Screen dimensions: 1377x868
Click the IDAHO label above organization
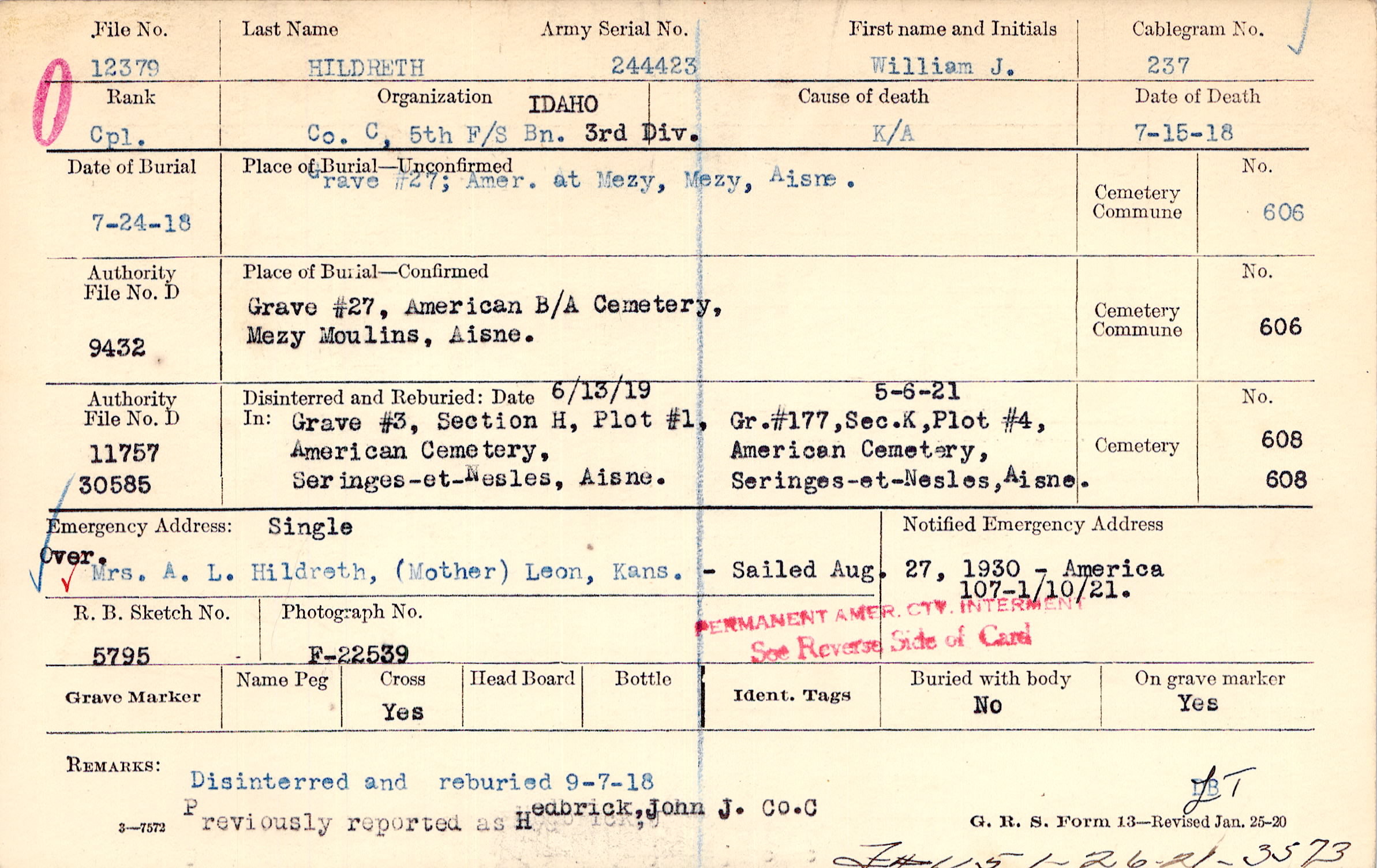563,104
